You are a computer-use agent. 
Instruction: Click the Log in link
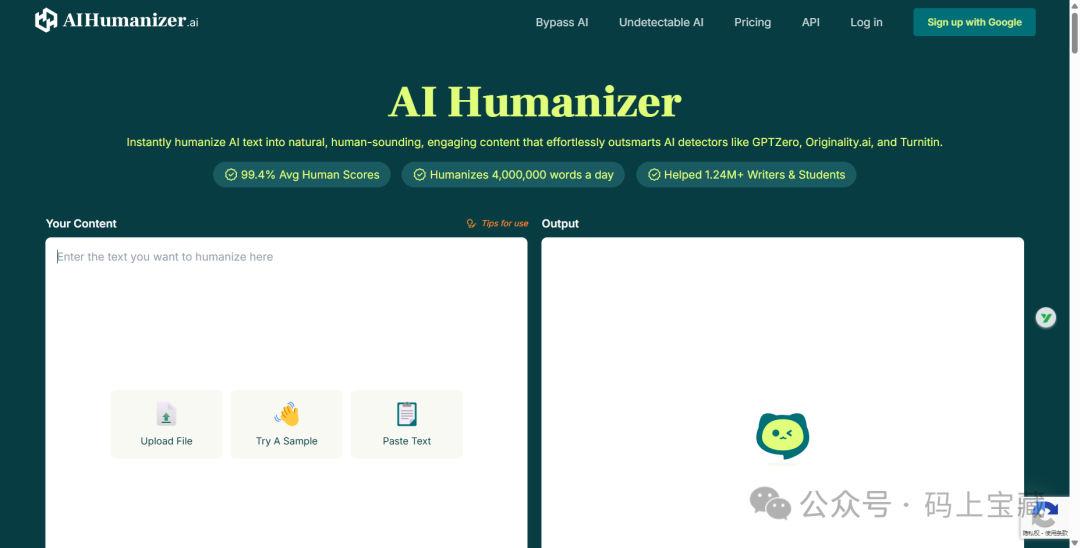click(866, 22)
